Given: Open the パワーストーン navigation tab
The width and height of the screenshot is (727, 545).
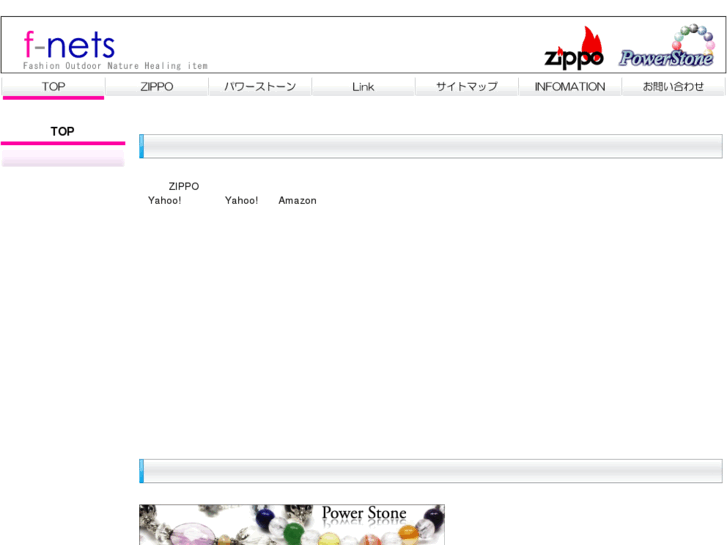Looking at the screenshot, I should (260, 87).
